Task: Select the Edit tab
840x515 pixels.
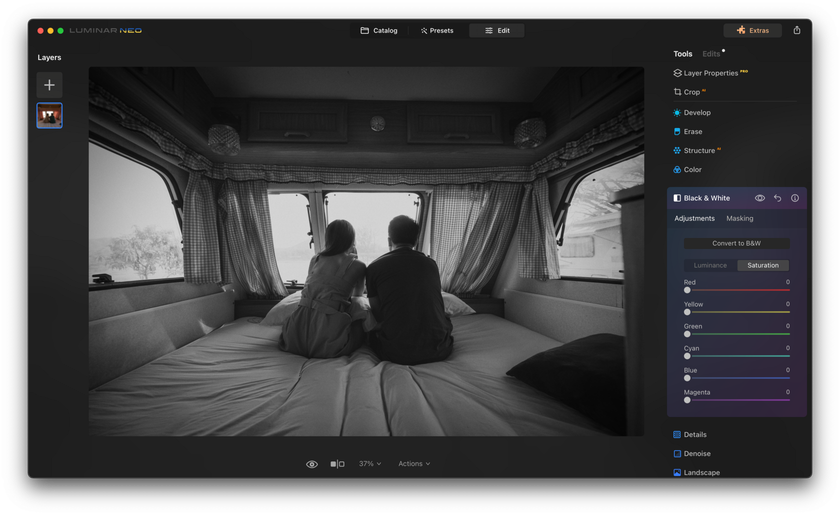Action: (497, 31)
